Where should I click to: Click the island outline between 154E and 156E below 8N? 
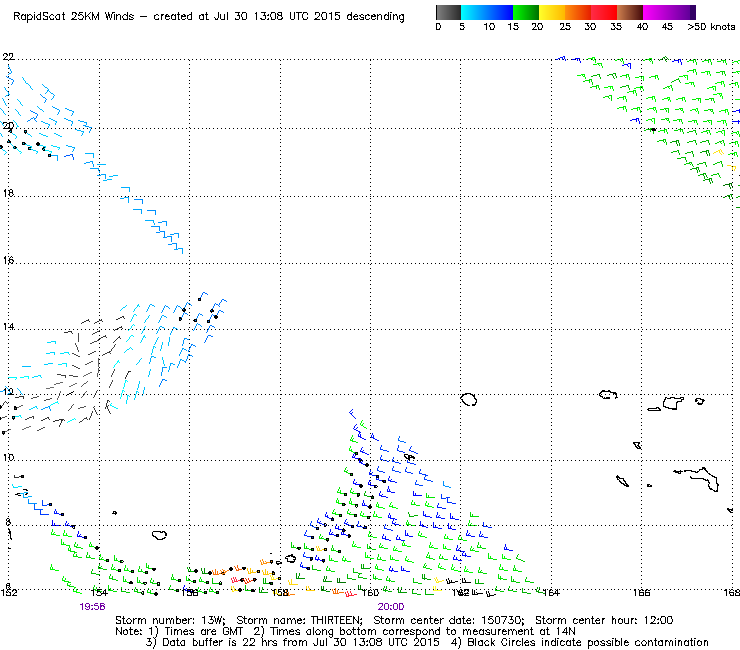(x=160, y=535)
